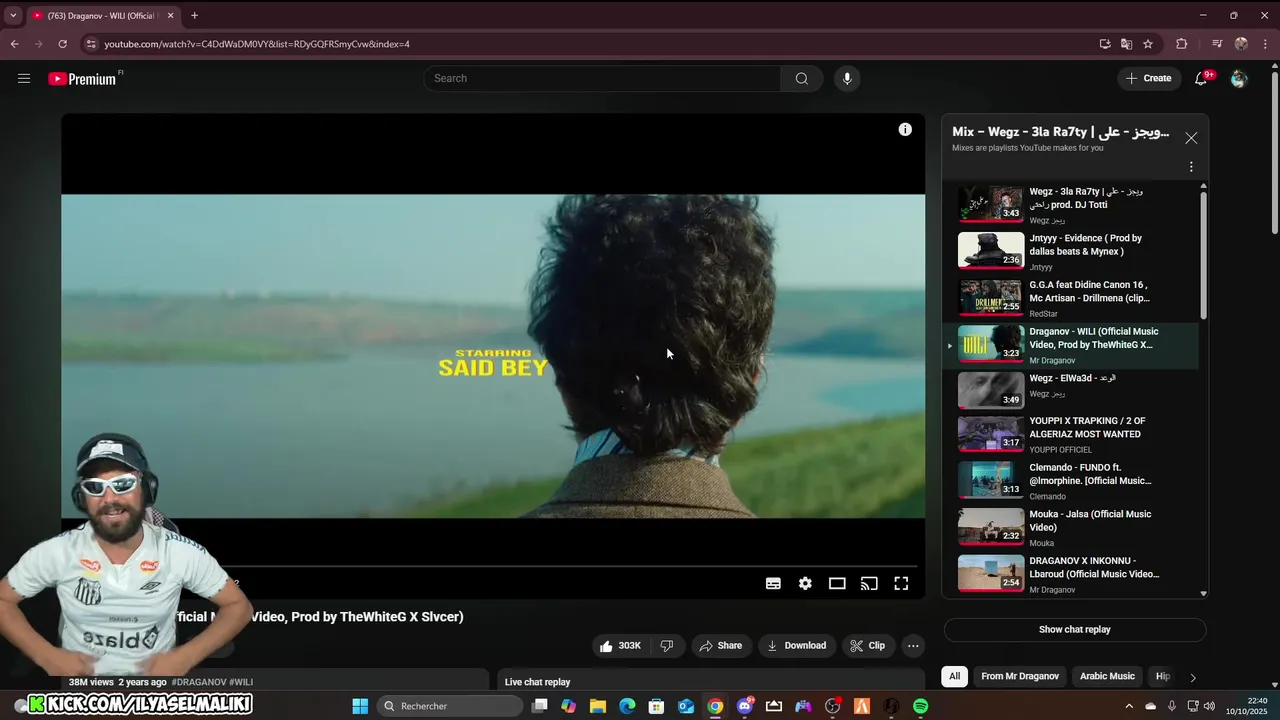Install app icon in address bar
1280x720 pixels.
[1105, 44]
